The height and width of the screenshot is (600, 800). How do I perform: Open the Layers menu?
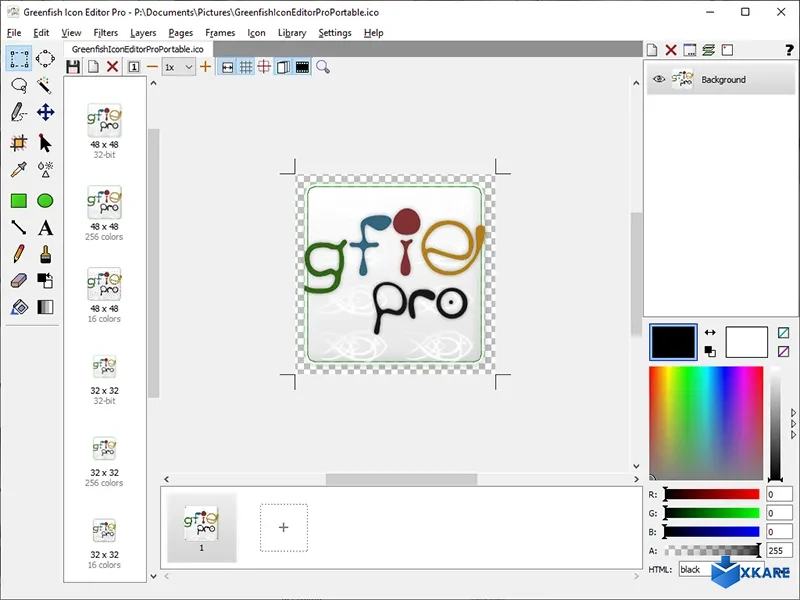click(x=143, y=33)
